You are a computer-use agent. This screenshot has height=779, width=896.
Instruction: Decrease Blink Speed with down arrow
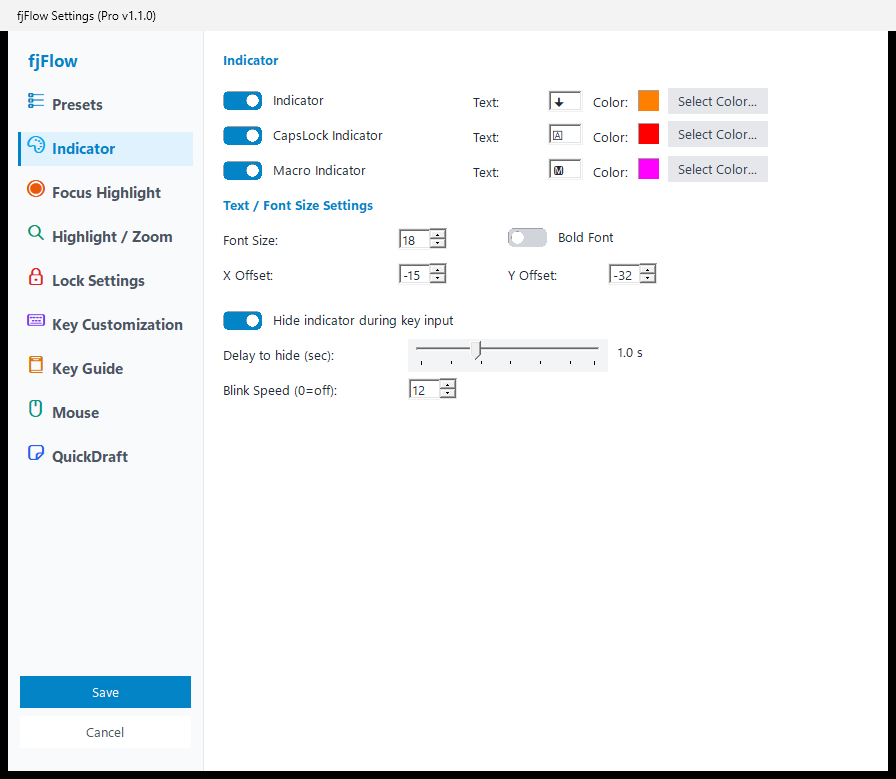coord(448,394)
